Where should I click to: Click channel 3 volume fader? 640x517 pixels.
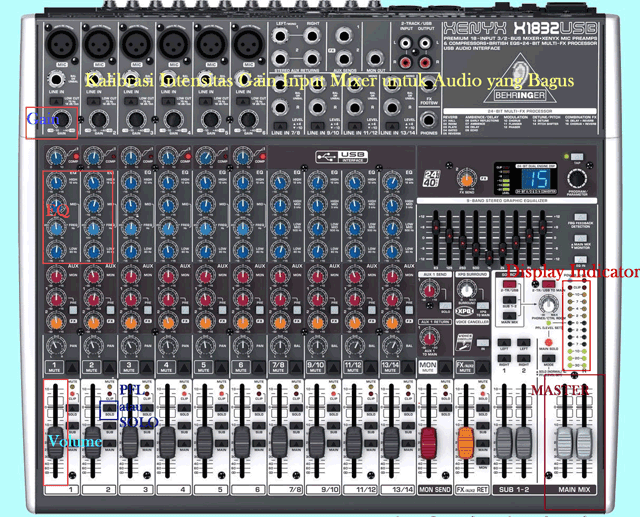[130, 443]
